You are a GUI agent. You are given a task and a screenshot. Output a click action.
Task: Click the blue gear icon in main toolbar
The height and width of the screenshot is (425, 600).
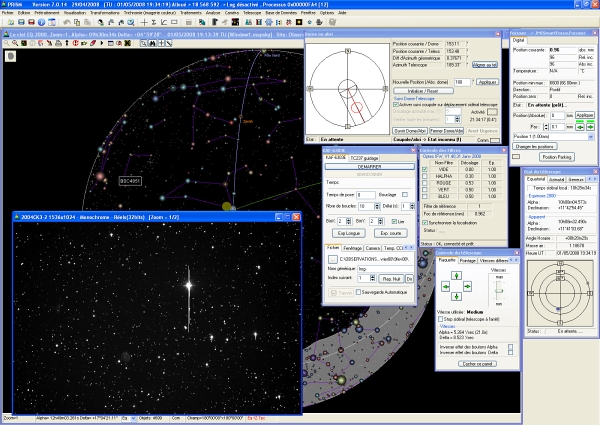[269, 22]
